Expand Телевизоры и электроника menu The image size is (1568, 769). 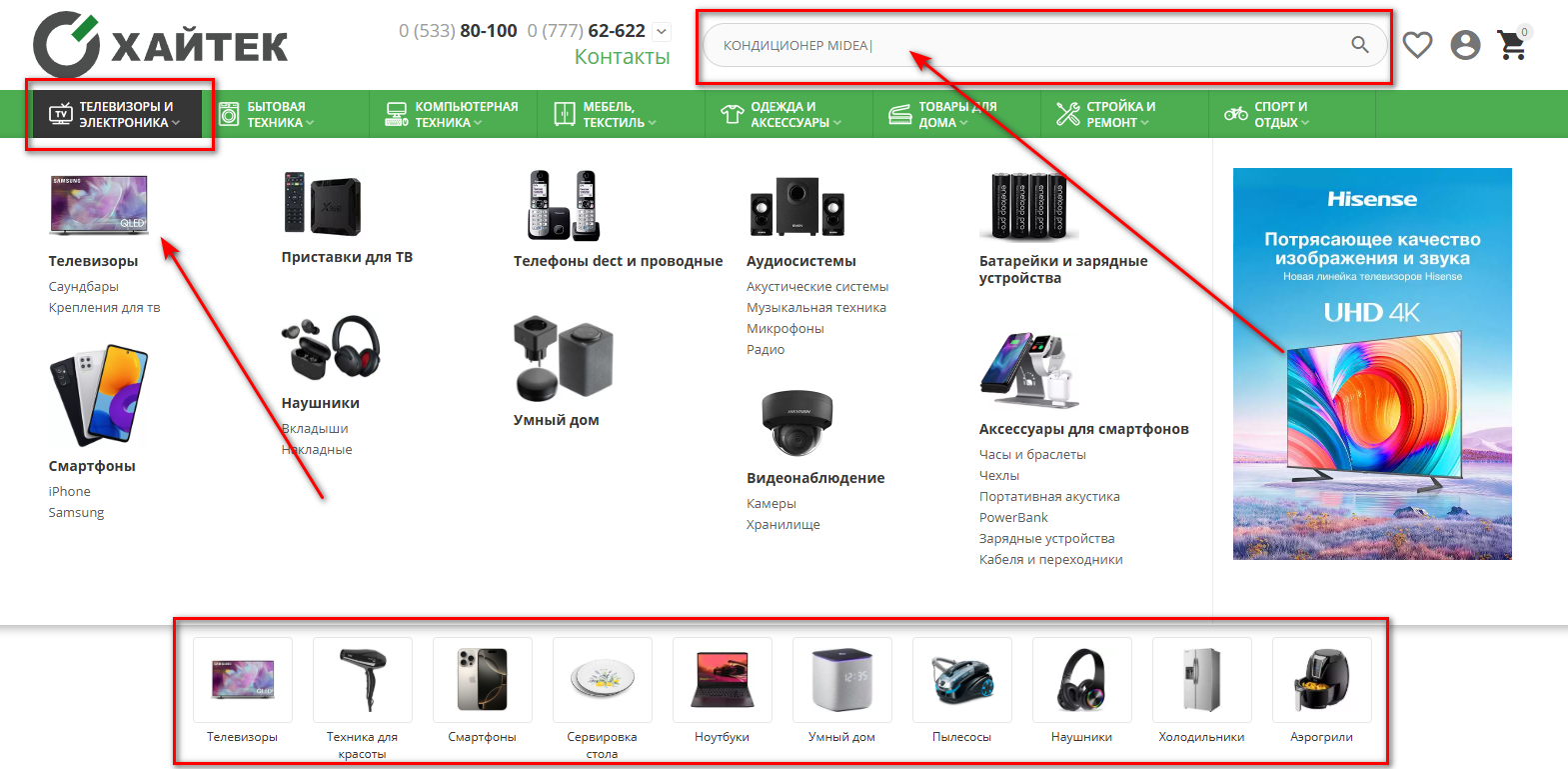tap(117, 114)
